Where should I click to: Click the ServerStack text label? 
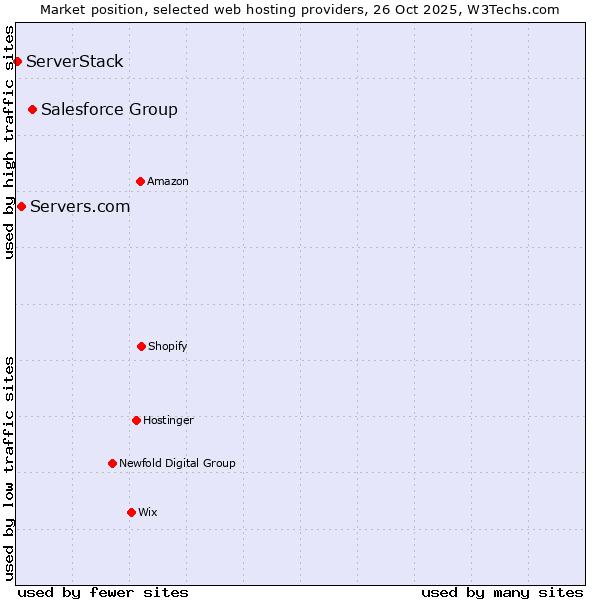(75, 62)
